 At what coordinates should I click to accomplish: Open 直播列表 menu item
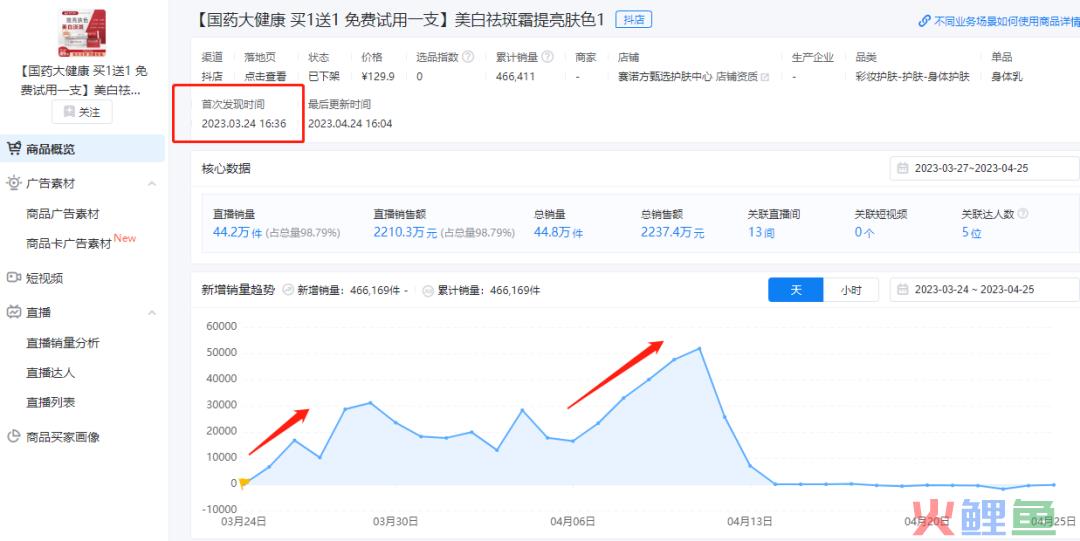coord(50,402)
